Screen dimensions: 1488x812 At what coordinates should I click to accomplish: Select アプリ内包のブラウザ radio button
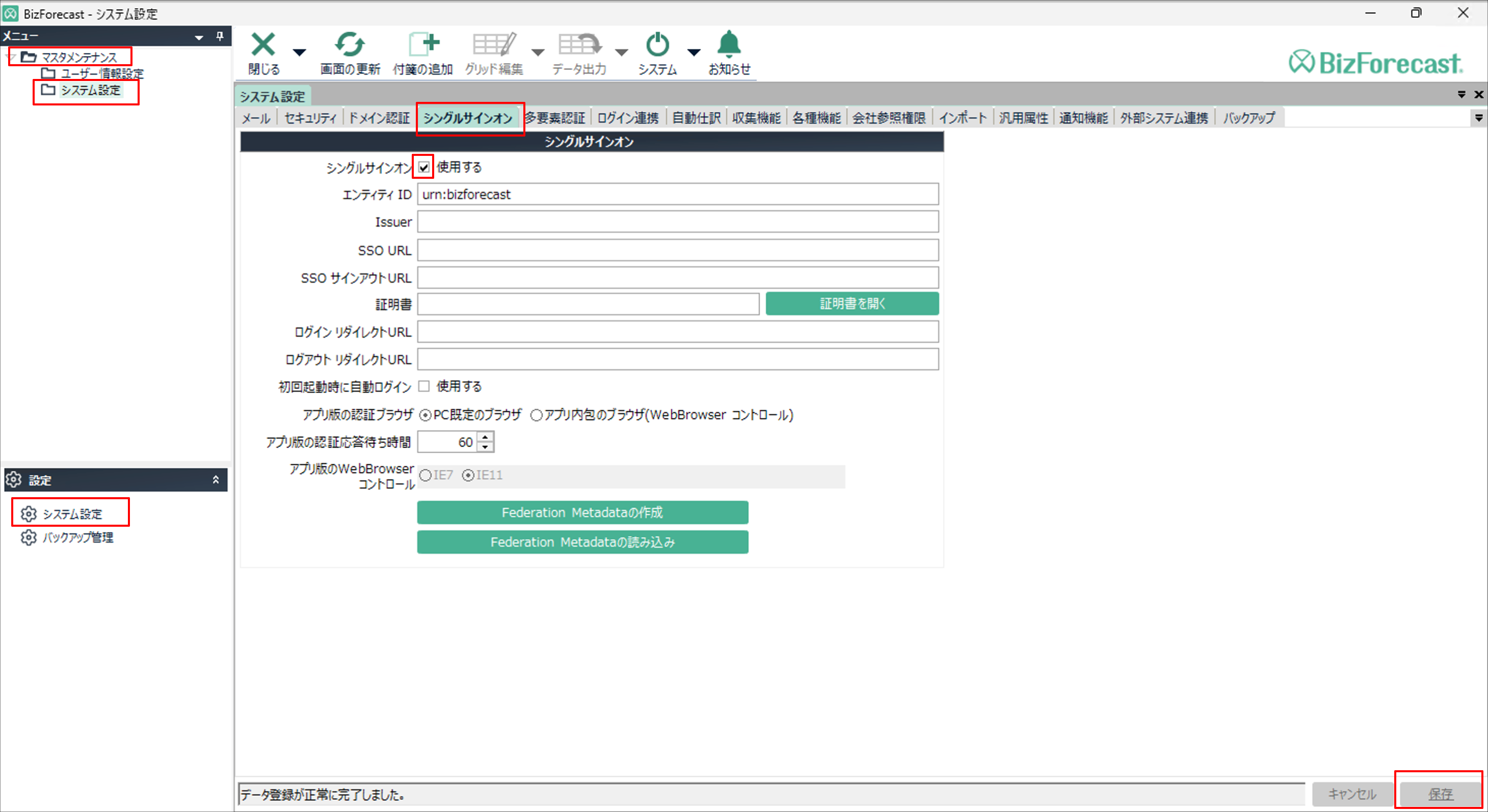[x=536, y=415]
